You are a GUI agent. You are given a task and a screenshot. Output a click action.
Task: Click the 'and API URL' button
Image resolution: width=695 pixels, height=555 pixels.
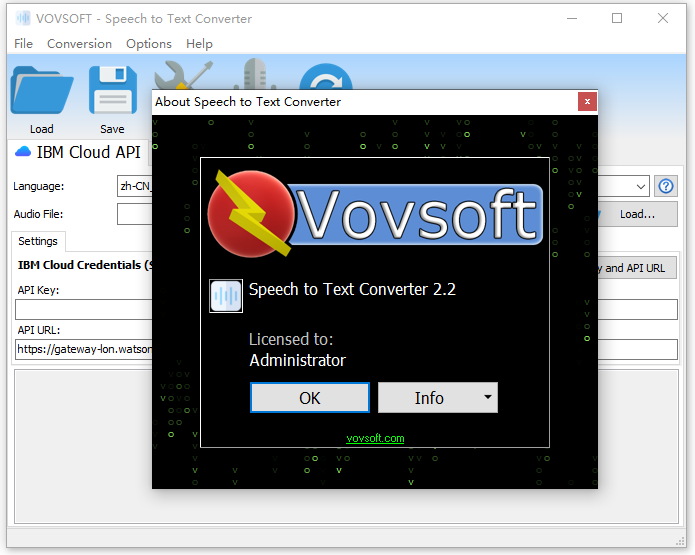click(x=635, y=268)
